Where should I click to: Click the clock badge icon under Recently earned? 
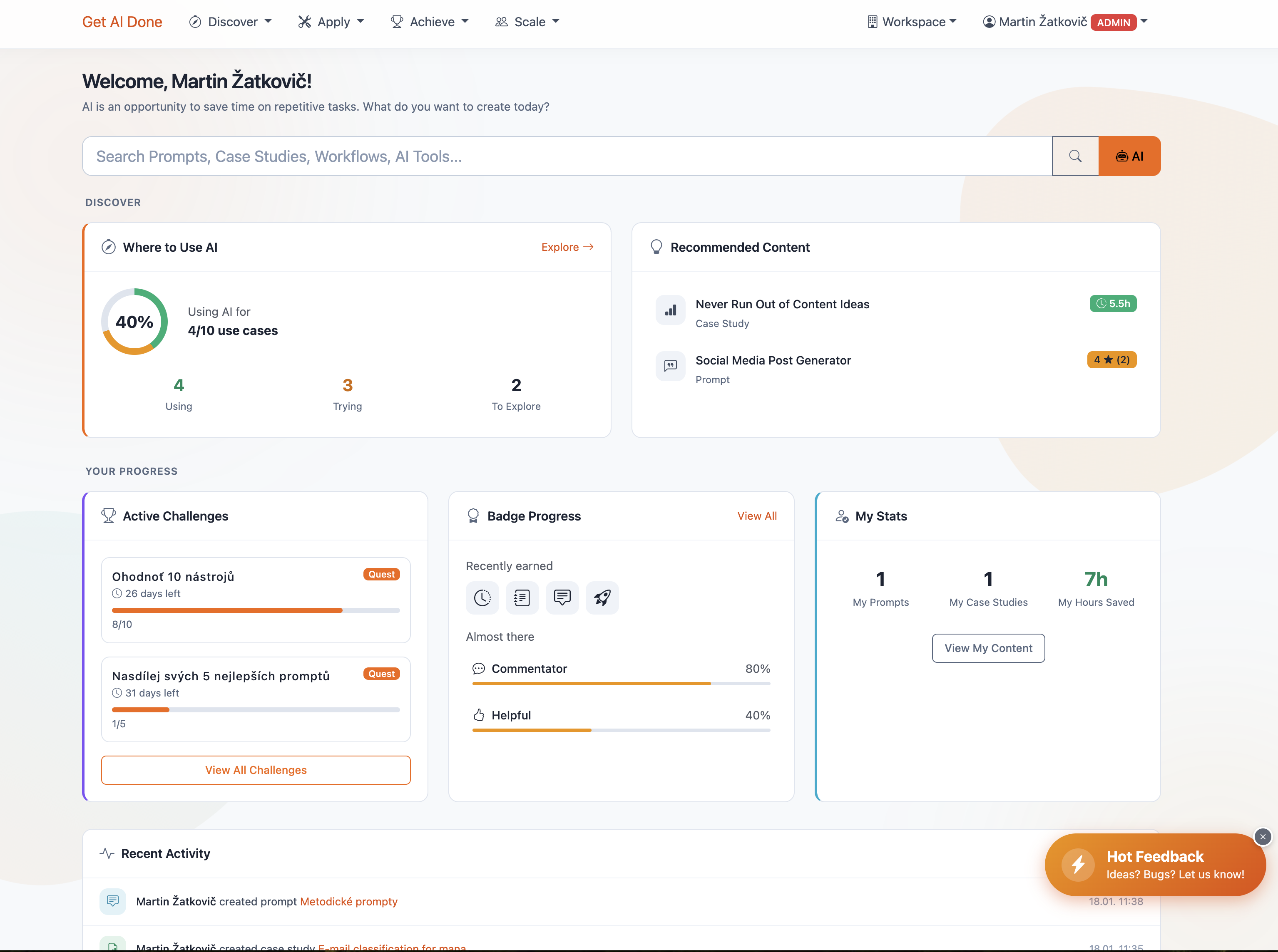[x=482, y=597]
